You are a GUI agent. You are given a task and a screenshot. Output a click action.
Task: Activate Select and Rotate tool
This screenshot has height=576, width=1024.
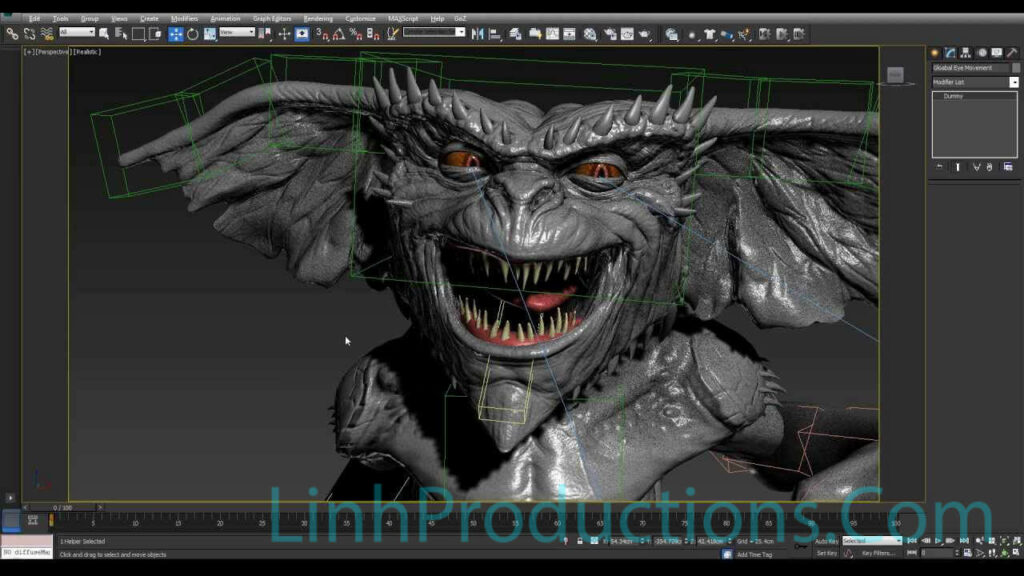click(x=193, y=34)
